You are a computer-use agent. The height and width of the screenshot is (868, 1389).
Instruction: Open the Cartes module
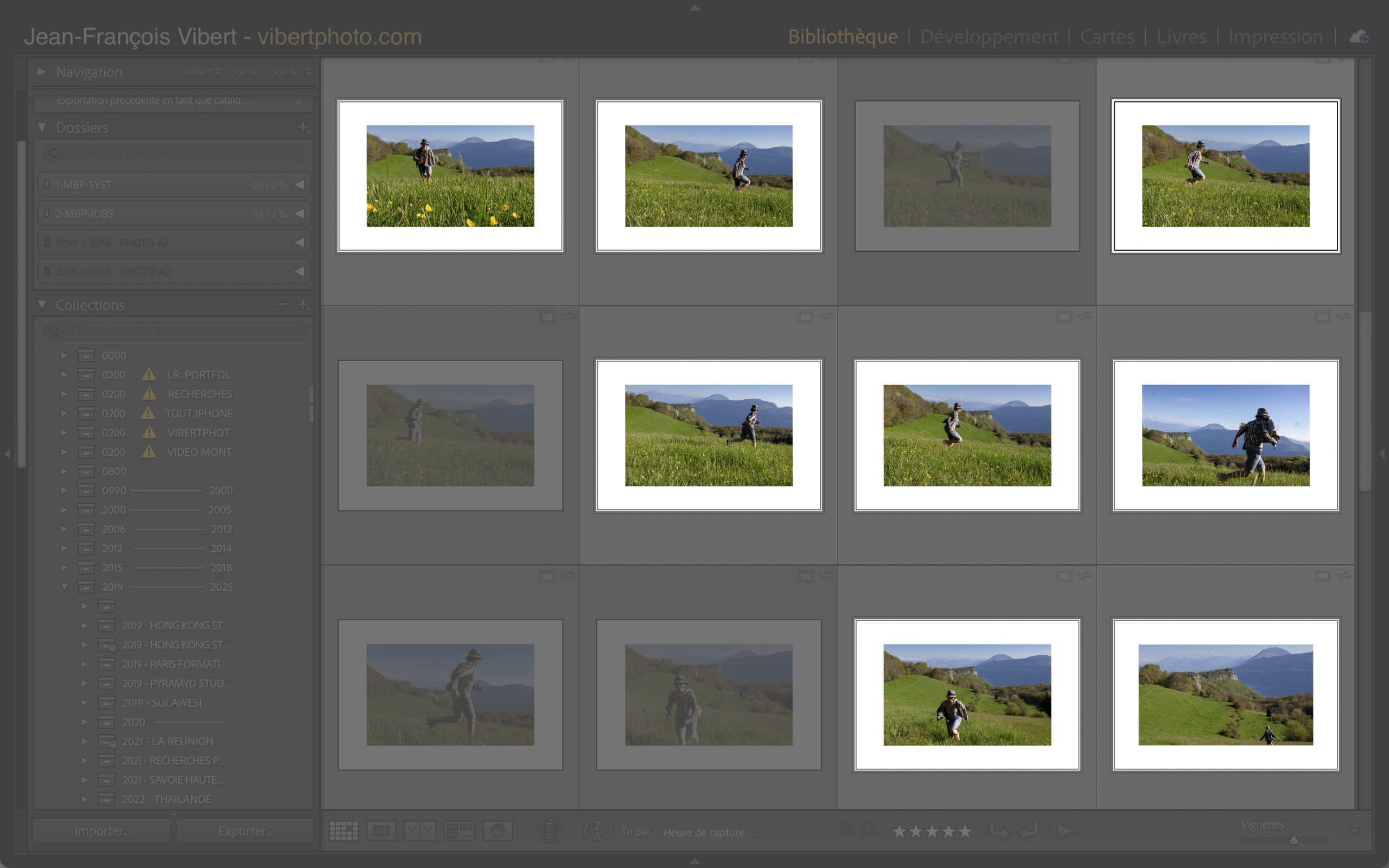(x=1107, y=37)
